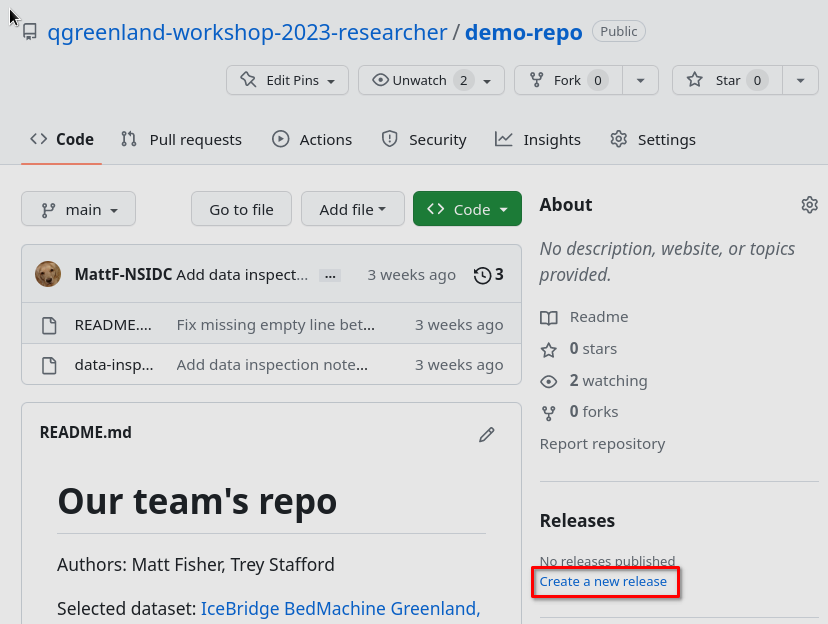Open the Releases heading link
The image size is (828, 624).
(577, 521)
